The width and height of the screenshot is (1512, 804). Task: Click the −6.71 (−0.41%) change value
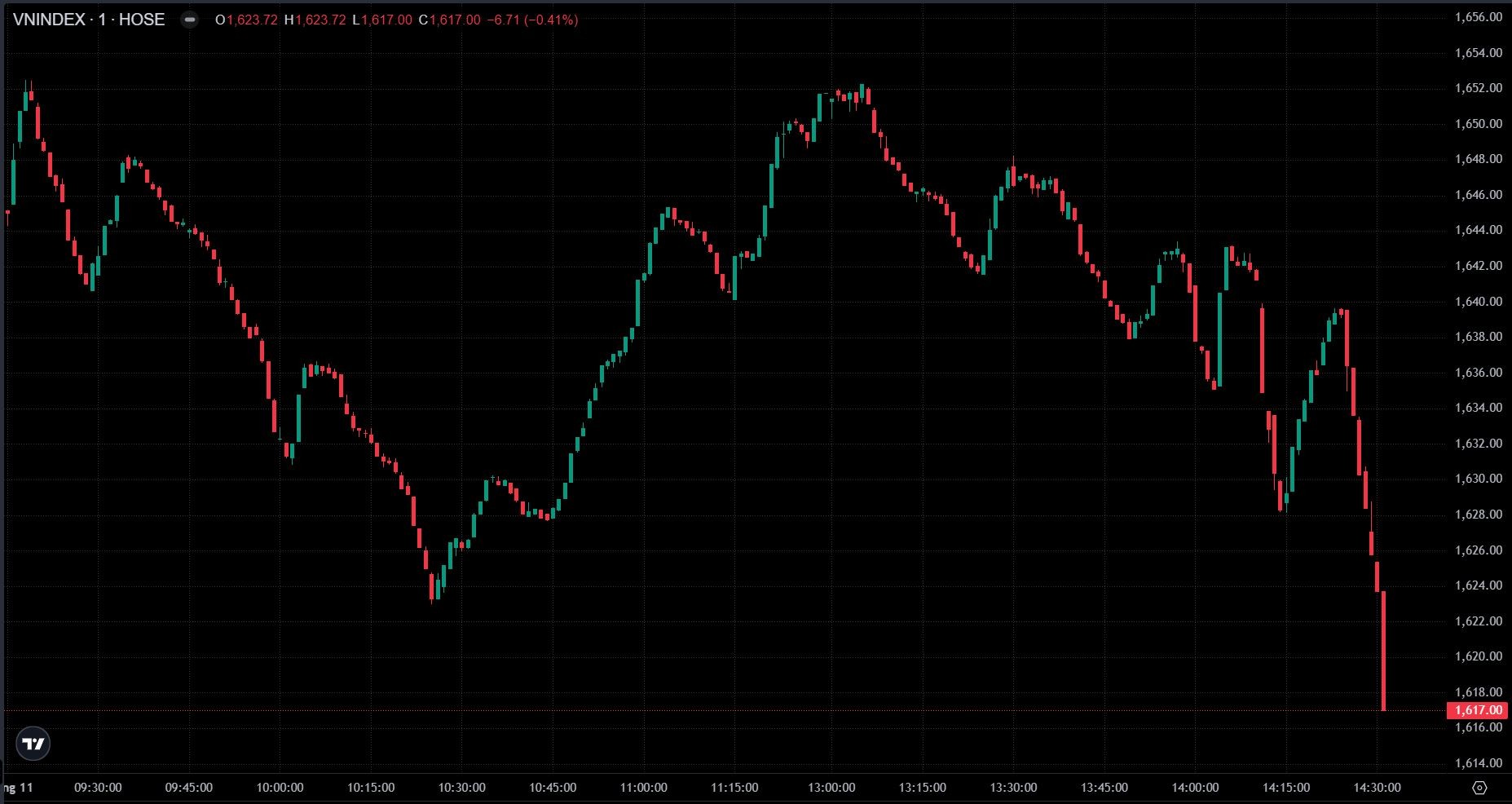(x=531, y=20)
